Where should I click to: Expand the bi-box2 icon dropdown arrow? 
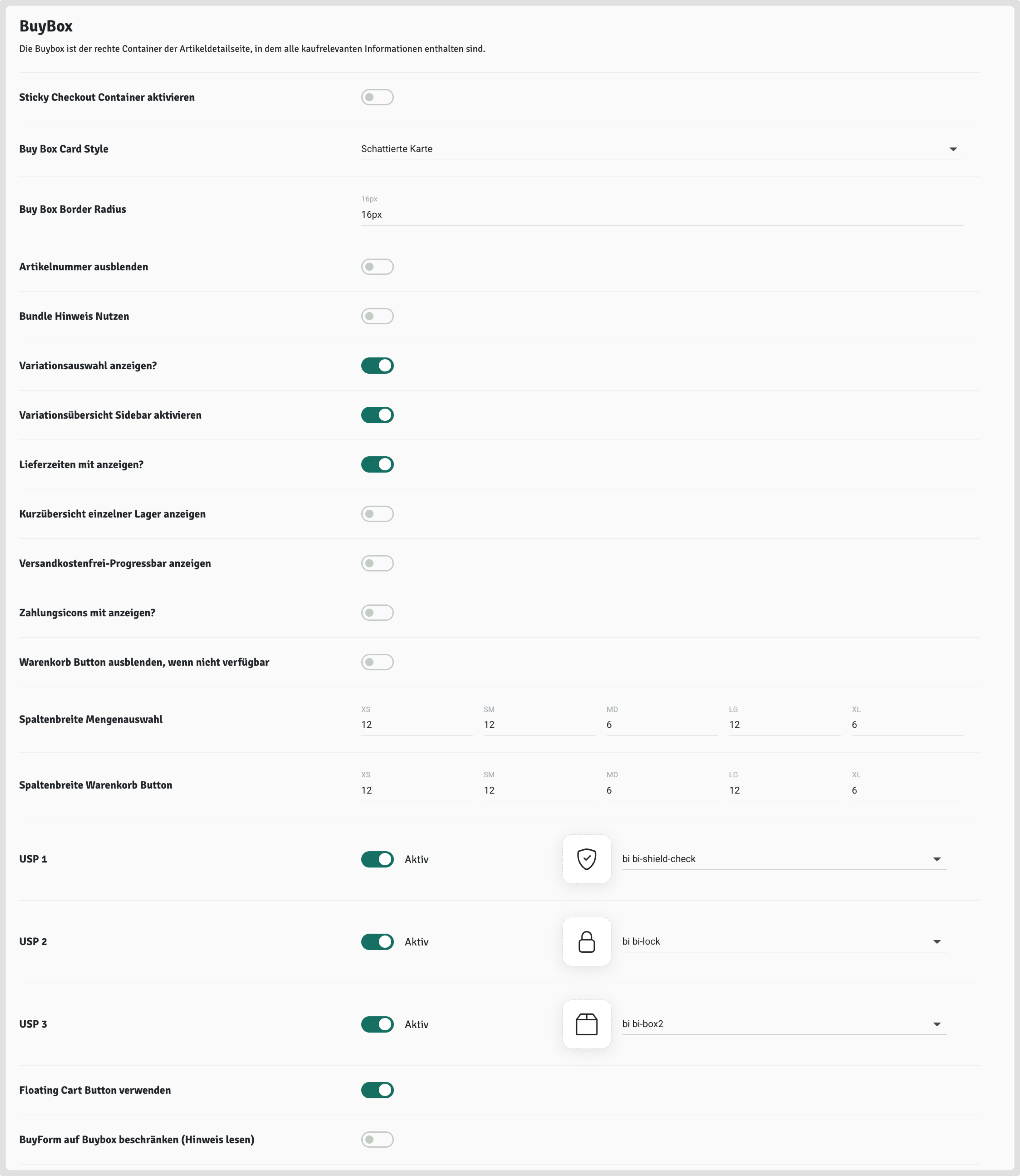(936, 1024)
